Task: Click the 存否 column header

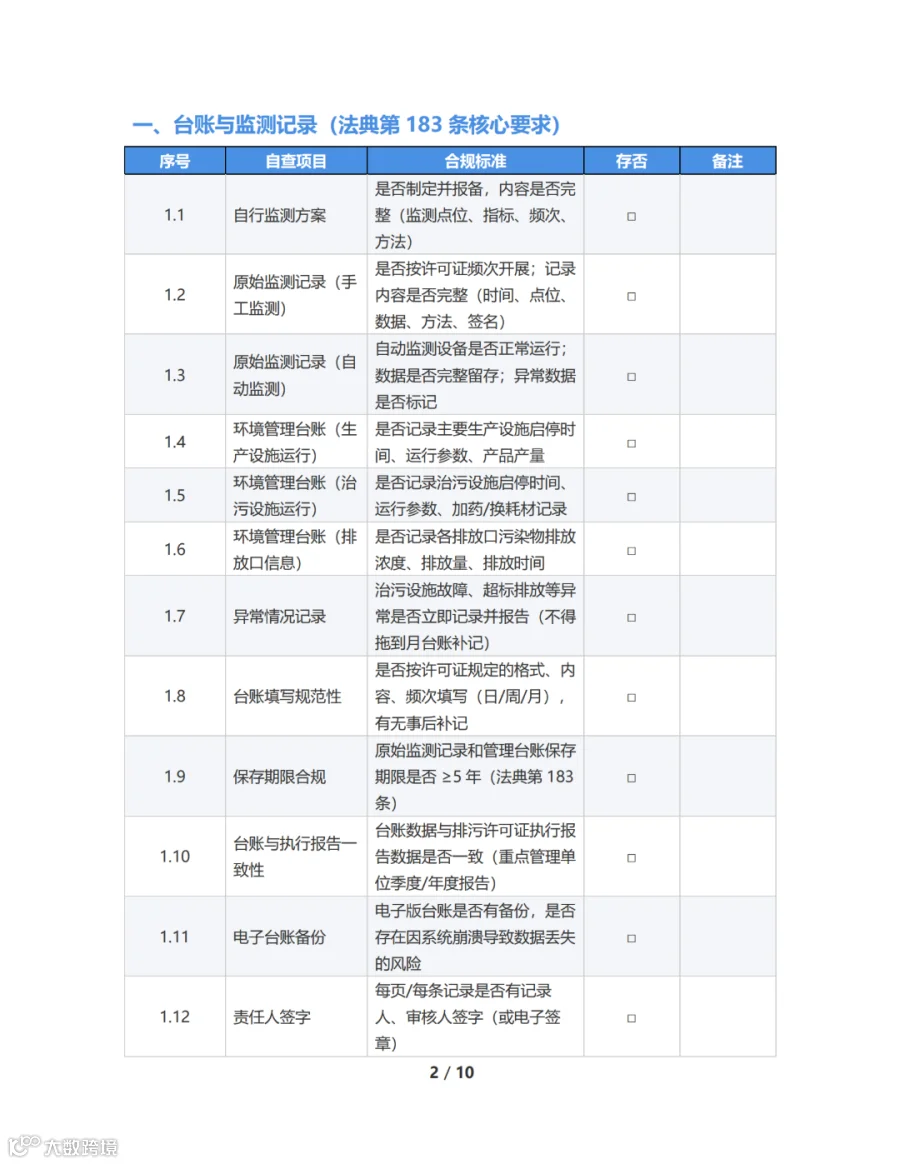Action: click(631, 161)
